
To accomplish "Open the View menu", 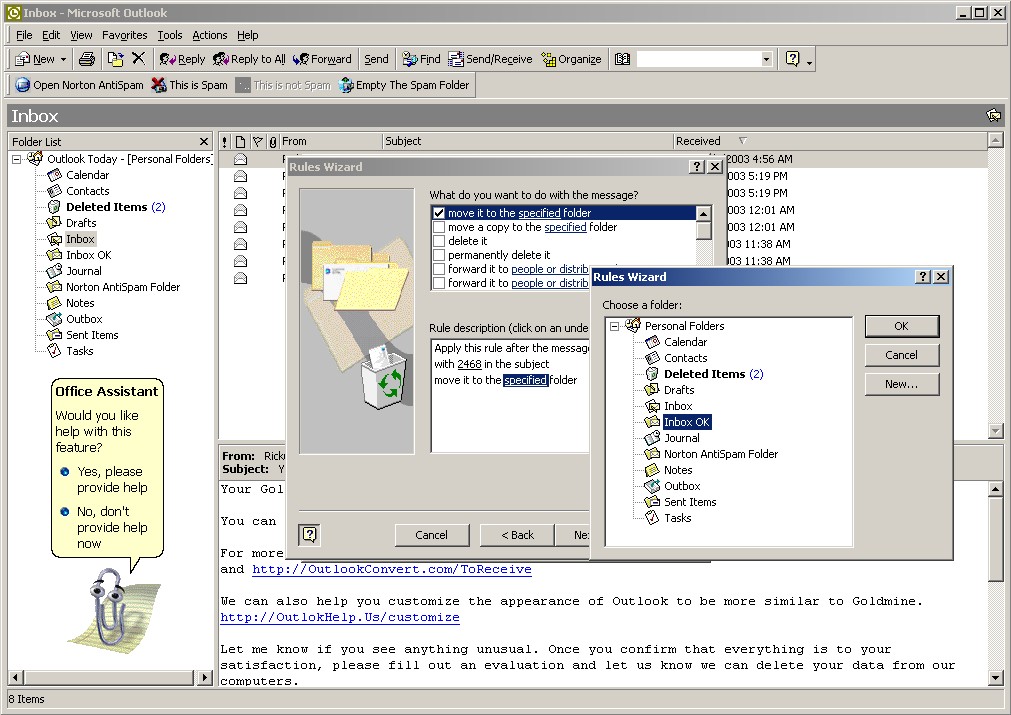I will tap(81, 35).
